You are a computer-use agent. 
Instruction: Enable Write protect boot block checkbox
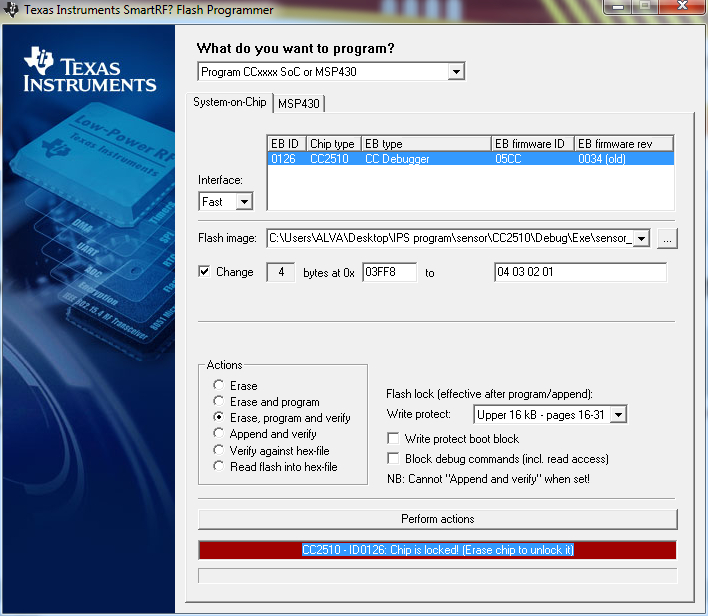(393, 439)
